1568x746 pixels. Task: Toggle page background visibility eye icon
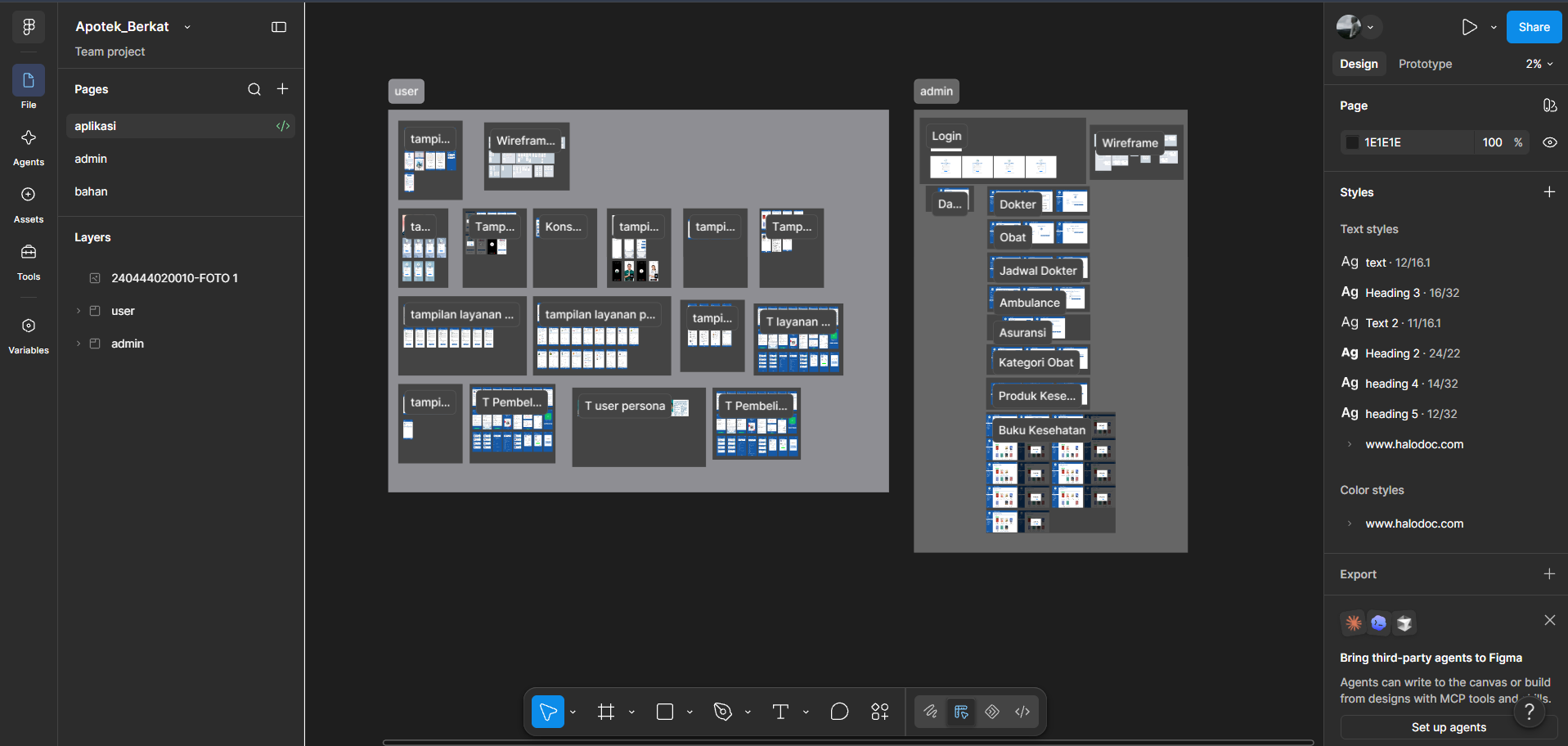[1549, 142]
